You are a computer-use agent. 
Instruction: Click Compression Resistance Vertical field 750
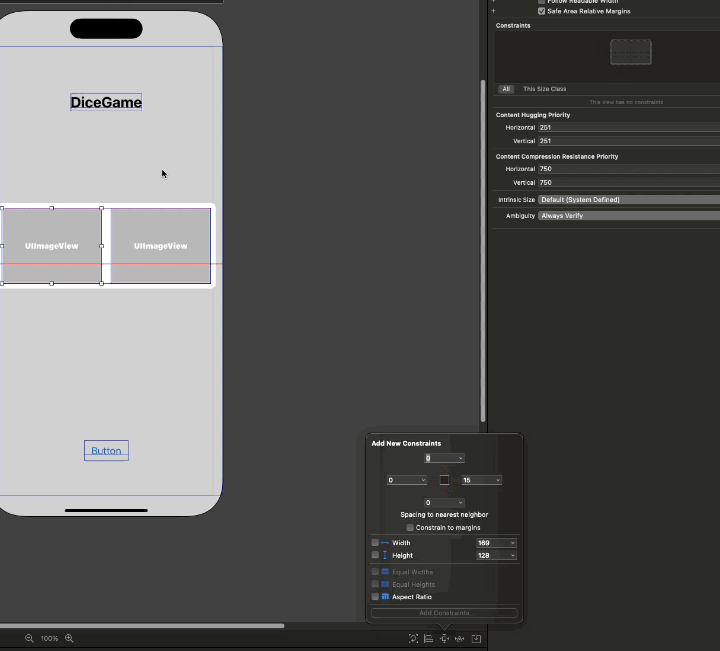pos(629,183)
